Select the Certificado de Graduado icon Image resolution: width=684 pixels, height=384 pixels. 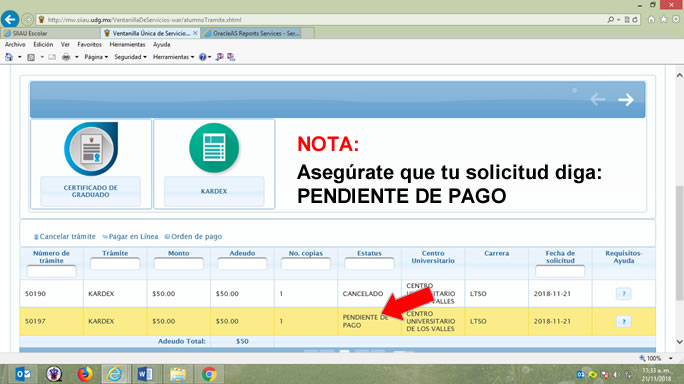click(x=91, y=149)
